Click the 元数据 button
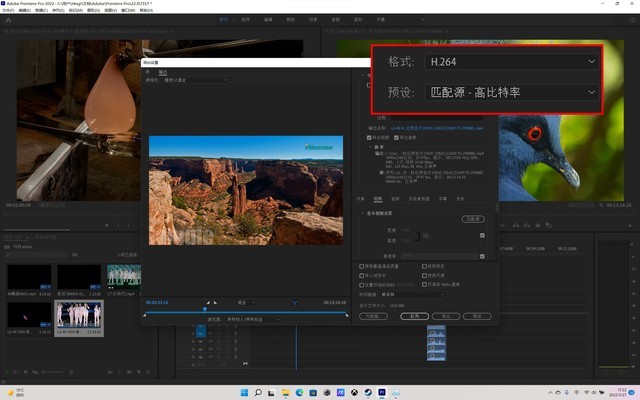The height and width of the screenshot is (400, 640). (373, 316)
